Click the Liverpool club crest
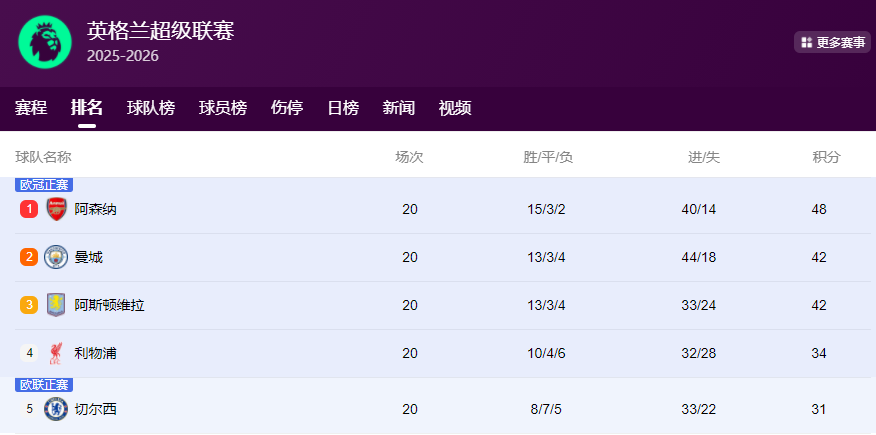 click(x=56, y=353)
